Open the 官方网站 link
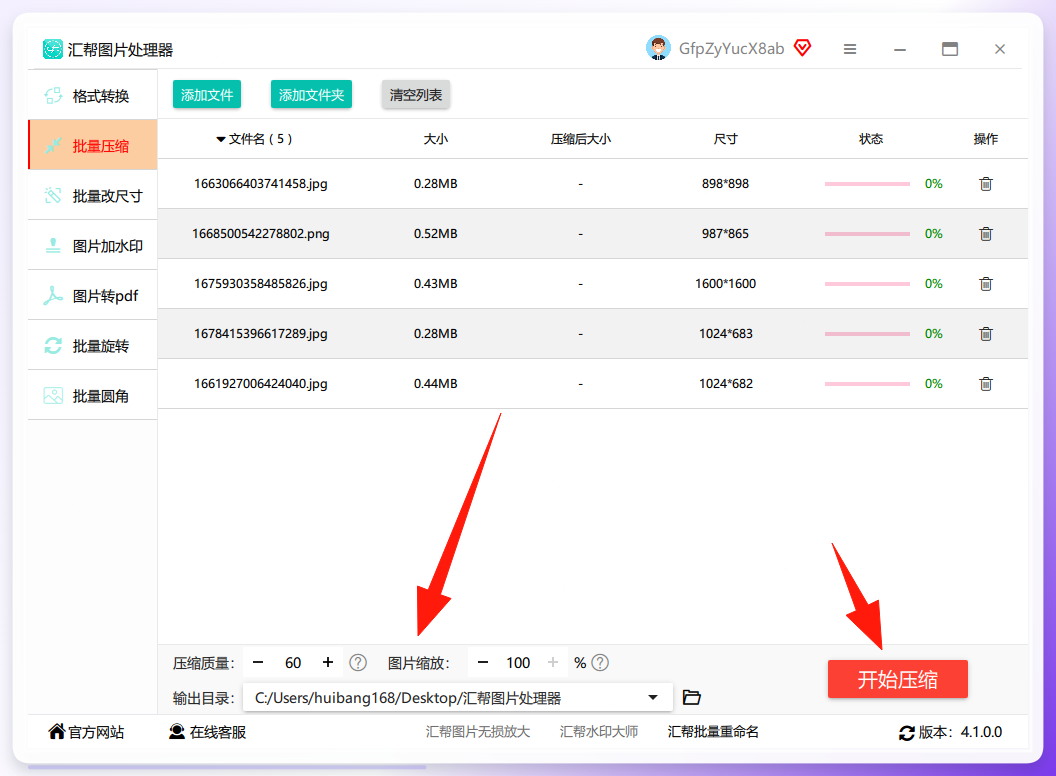This screenshot has height=776, width=1056. click(x=86, y=732)
